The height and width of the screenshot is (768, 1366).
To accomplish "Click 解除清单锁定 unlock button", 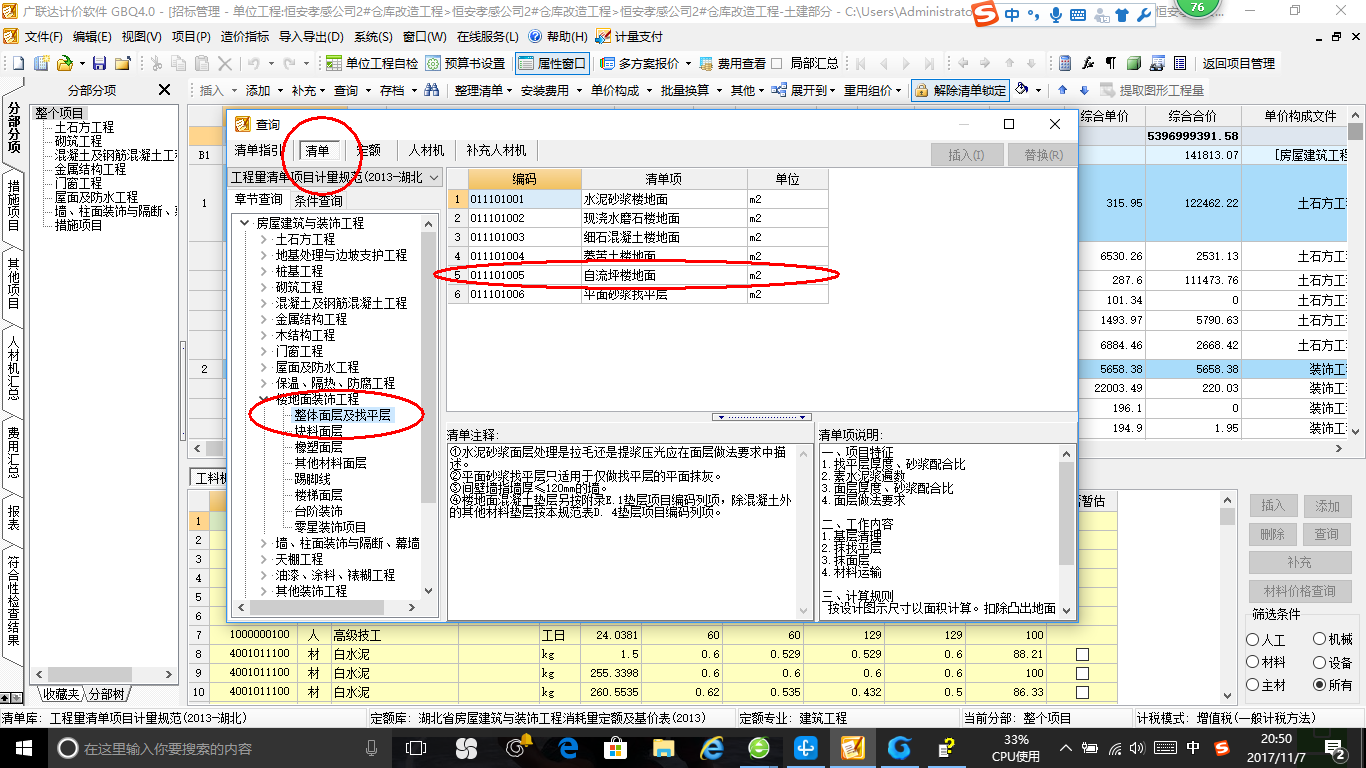I will coord(959,90).
